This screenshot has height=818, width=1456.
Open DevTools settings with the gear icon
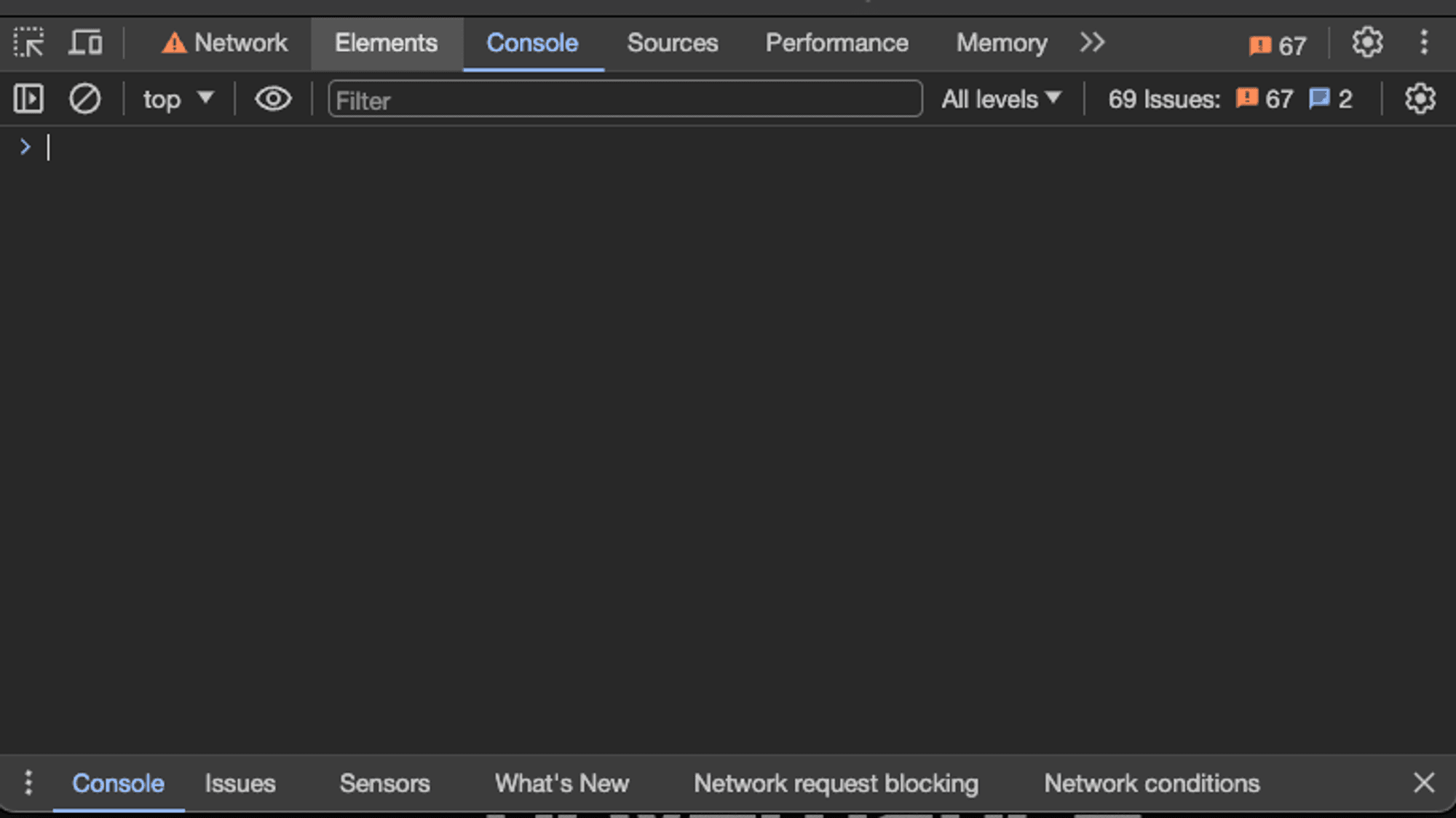pyautogui.click(x=1366, y=42)
